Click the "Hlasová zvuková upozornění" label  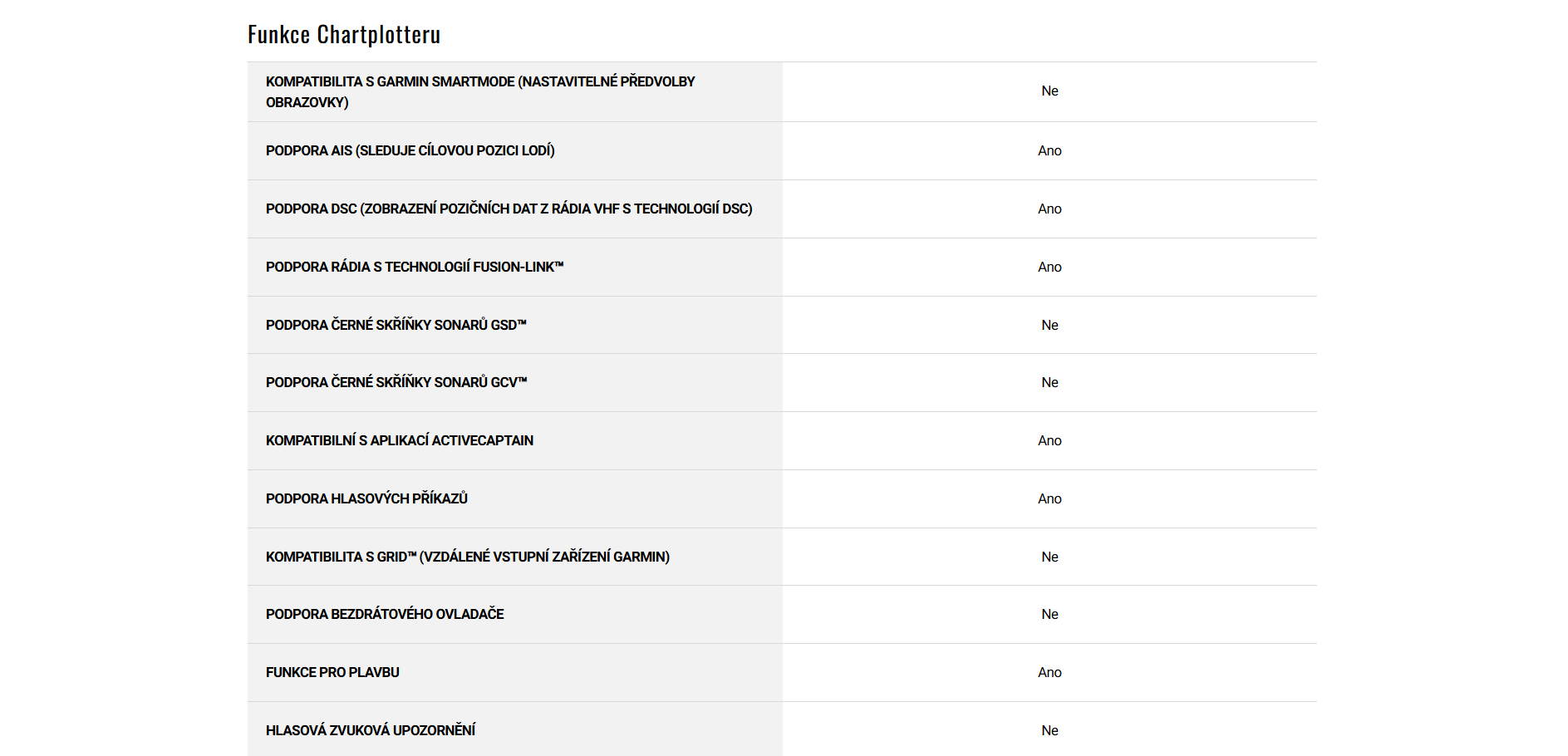point(370,730)
